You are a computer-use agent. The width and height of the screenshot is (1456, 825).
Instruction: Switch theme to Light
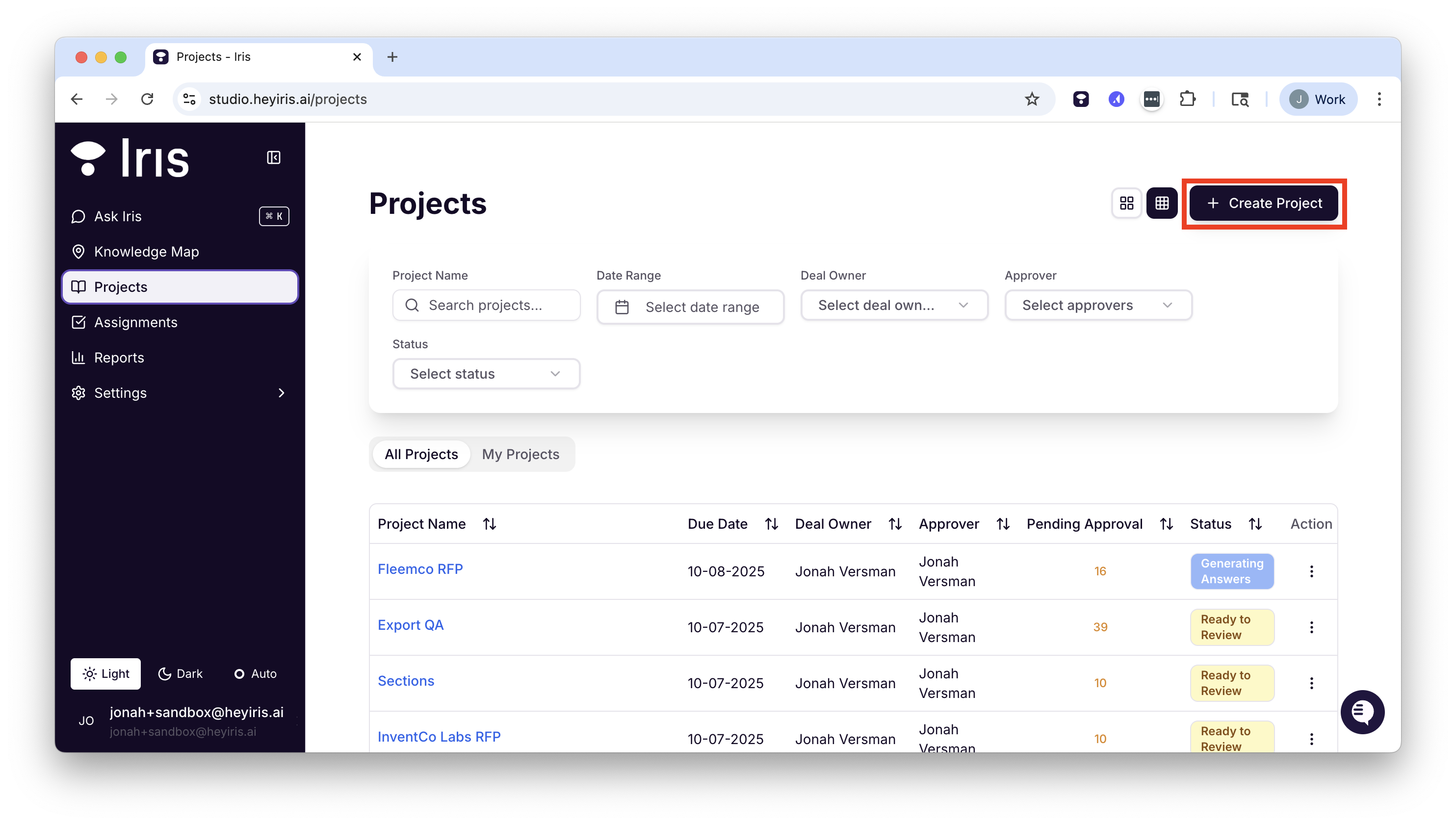[106, 674]
